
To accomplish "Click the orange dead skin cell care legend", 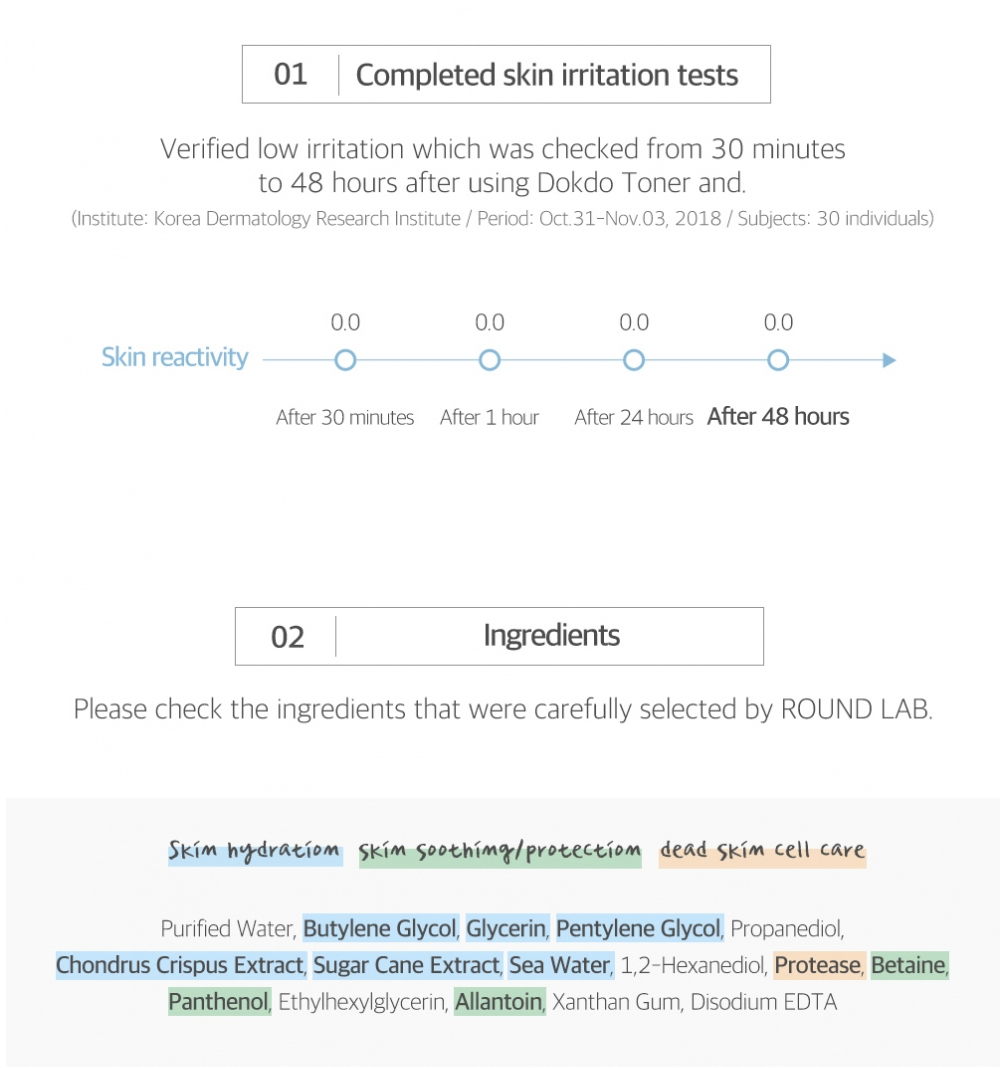I will click(x=762, y=851).
